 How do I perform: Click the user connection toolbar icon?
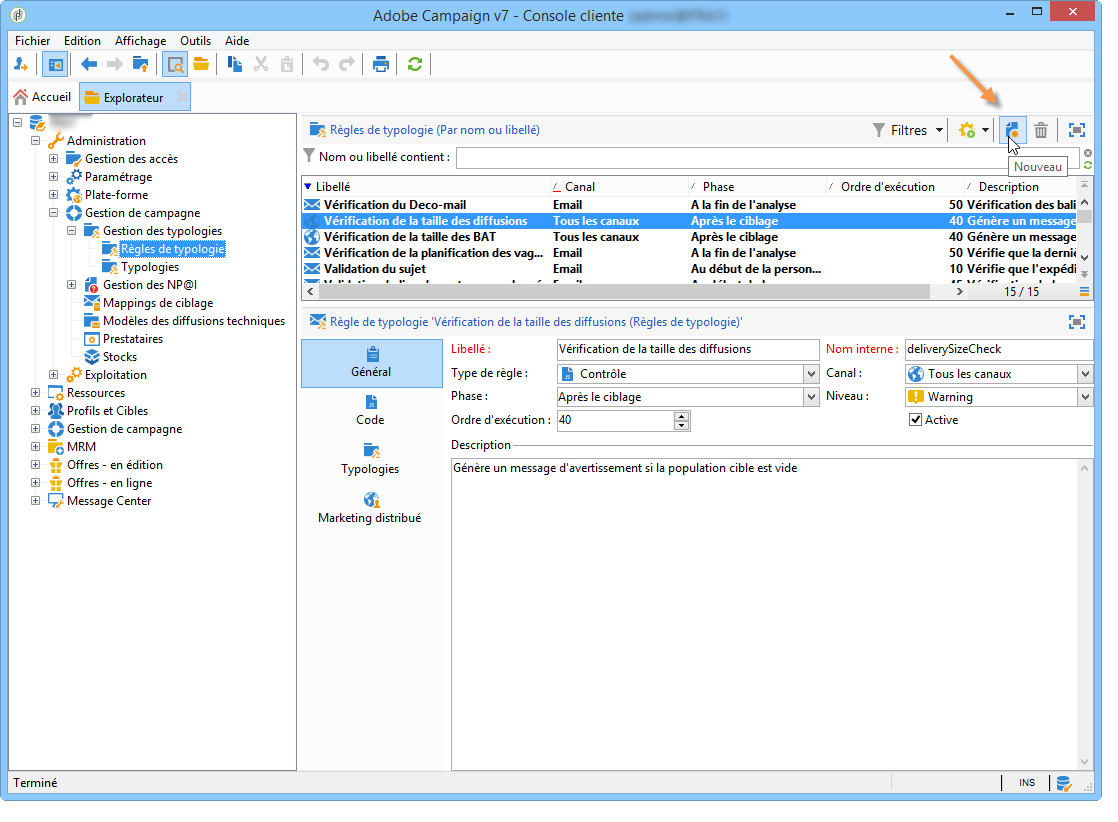click(x=21, y=65)
